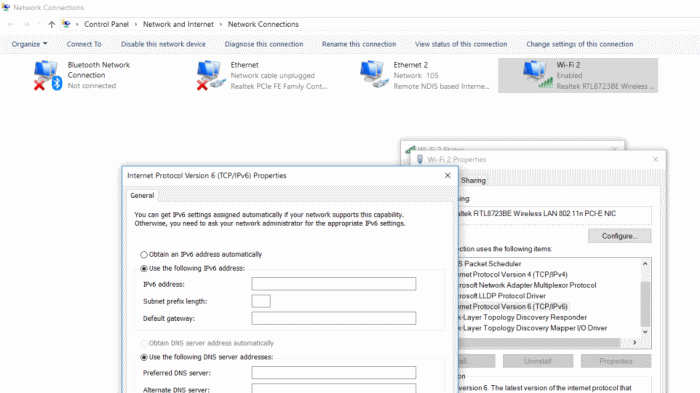Image resolution: width=700 pixels, height=393 pixels.
Task: Click the Up arrow navigation button
Action: [51, 24]
